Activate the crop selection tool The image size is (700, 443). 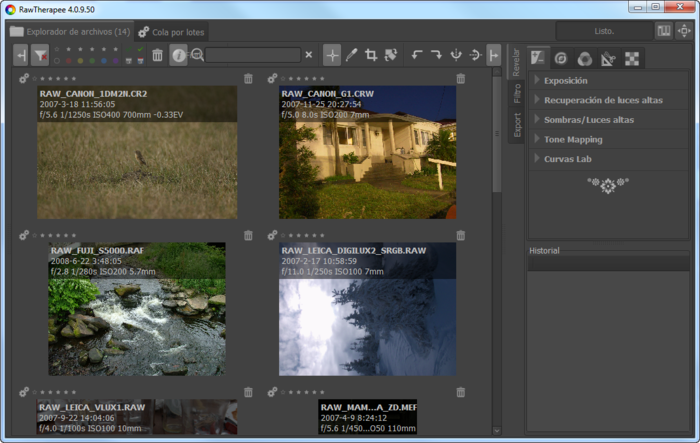click(371, 55)
